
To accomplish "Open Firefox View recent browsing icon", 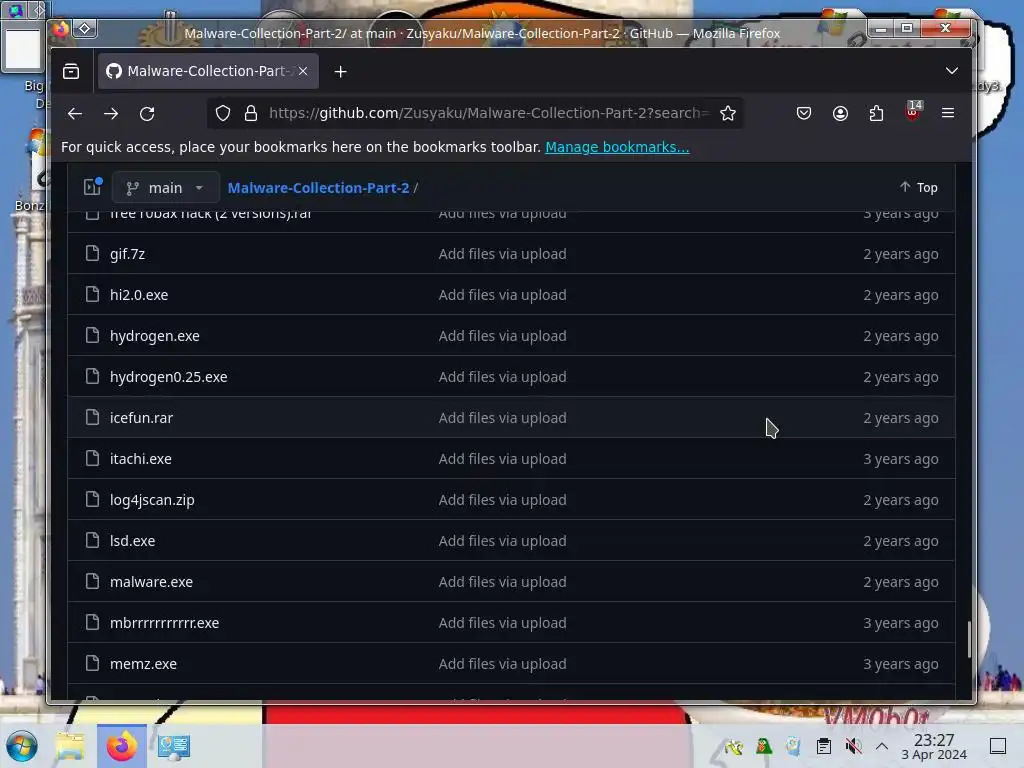I will coord(71,71).
